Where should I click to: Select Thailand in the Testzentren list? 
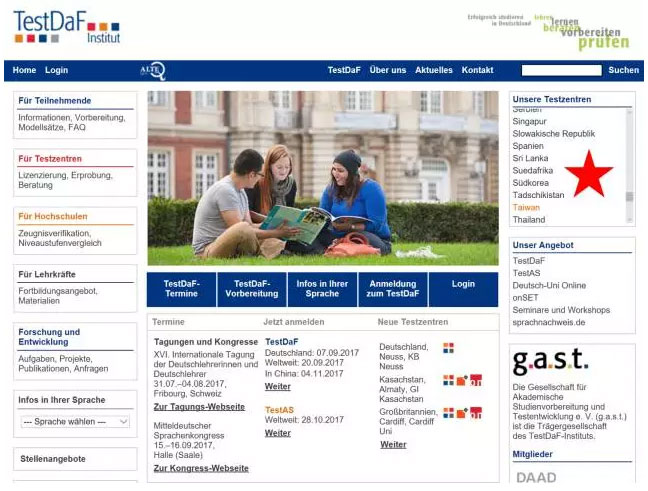pos(529,220)
